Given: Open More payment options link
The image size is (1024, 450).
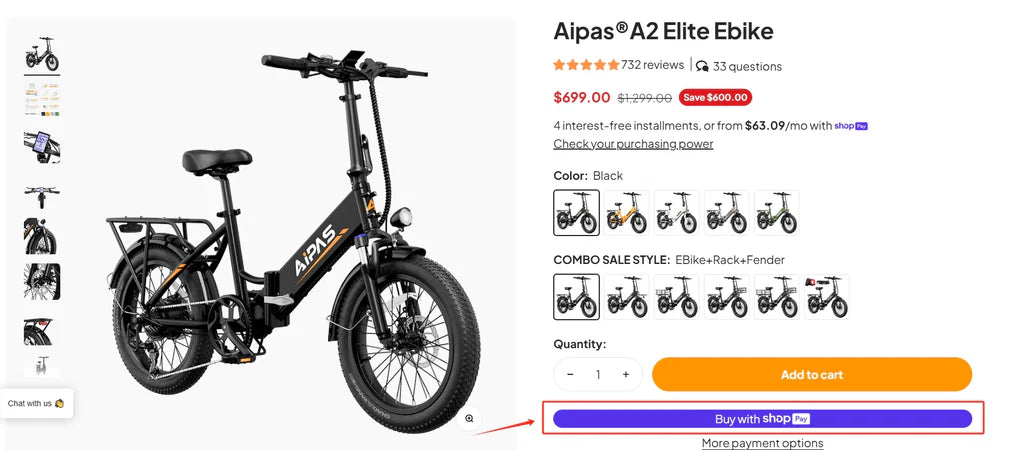Looking at the screenshot, I should click(762, 443).
